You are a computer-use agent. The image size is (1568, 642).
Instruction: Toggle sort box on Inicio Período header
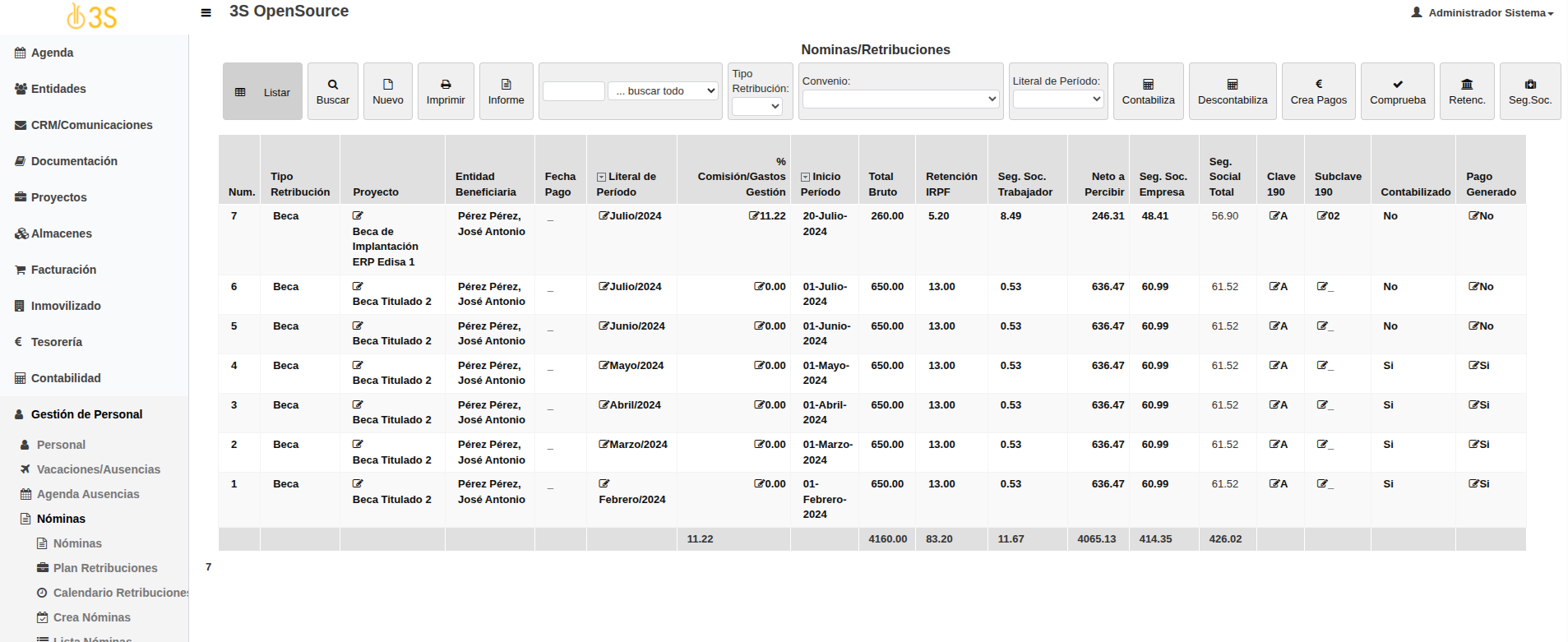[805, 177]
